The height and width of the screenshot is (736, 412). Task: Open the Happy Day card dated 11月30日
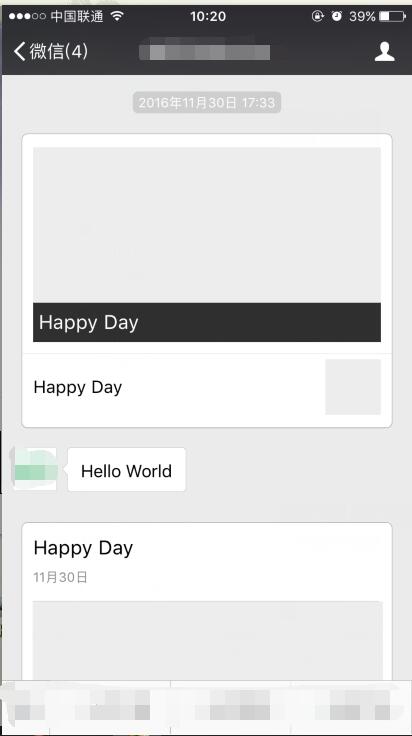point(207,601)
